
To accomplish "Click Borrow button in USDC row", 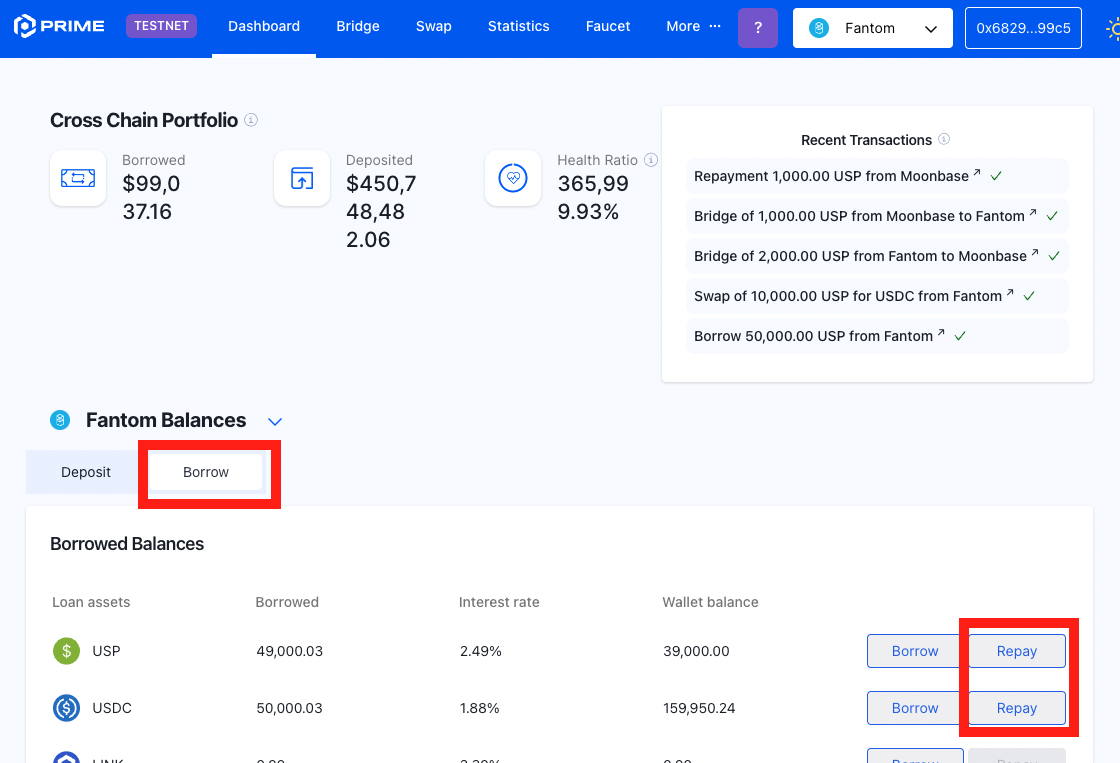I will (915, 708).
